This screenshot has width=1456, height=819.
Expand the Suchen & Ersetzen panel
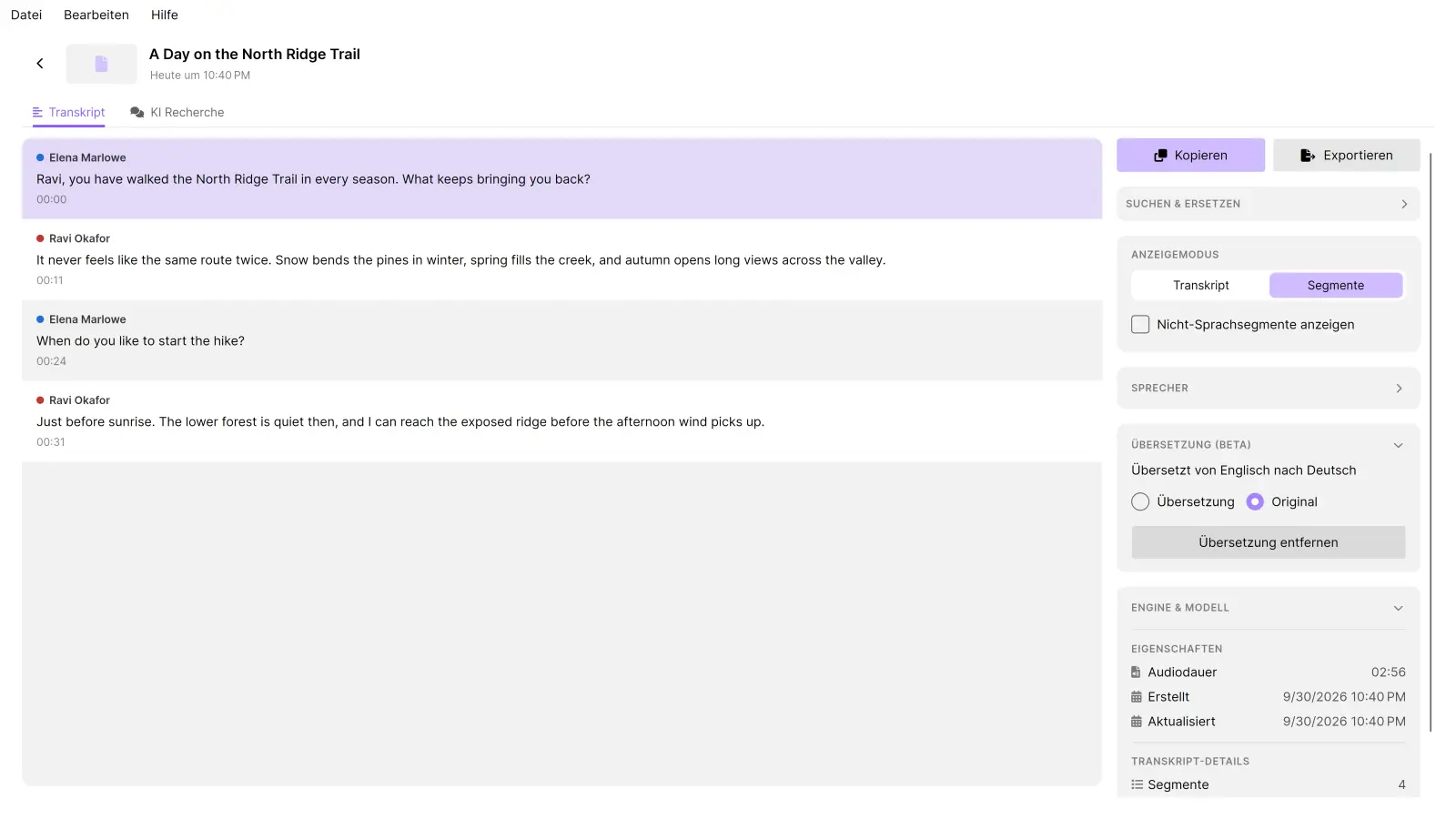[x=1268, y=204]
